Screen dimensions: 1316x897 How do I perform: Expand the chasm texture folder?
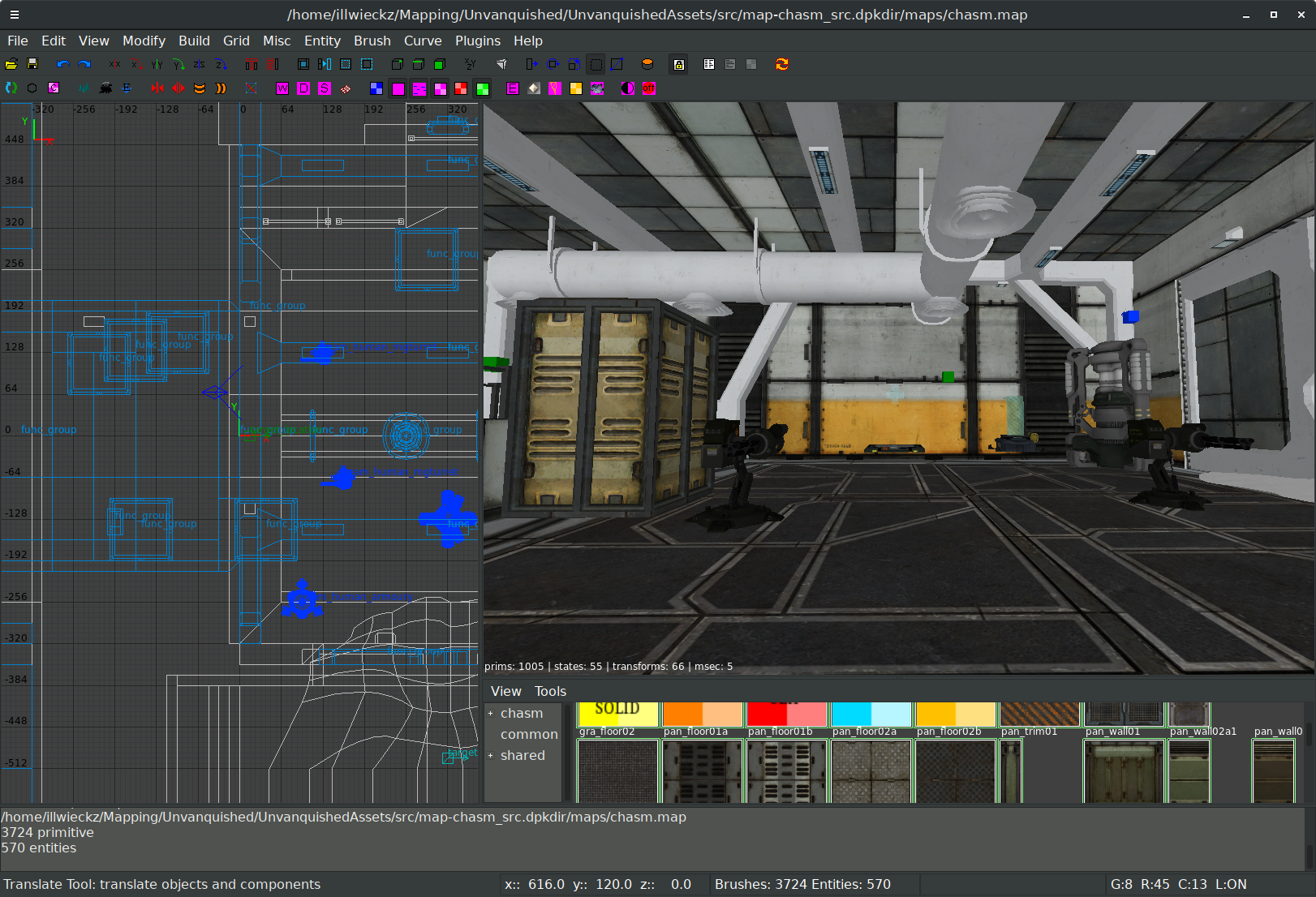click(491, 714)
